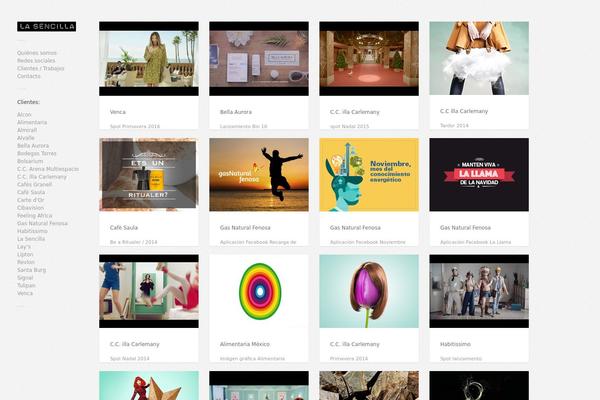Open C.C. Arena Multiespacio client link
The image size is (600, 400).
tap(48, 169)
